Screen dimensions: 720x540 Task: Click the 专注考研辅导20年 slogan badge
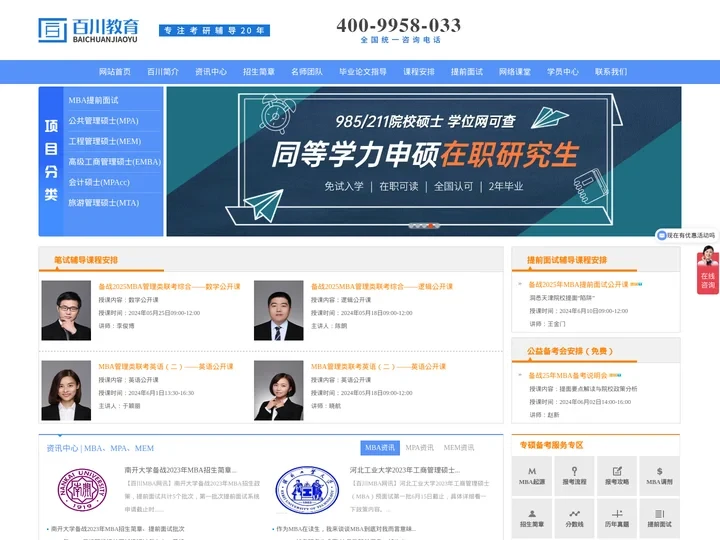(x=214, y=30)
